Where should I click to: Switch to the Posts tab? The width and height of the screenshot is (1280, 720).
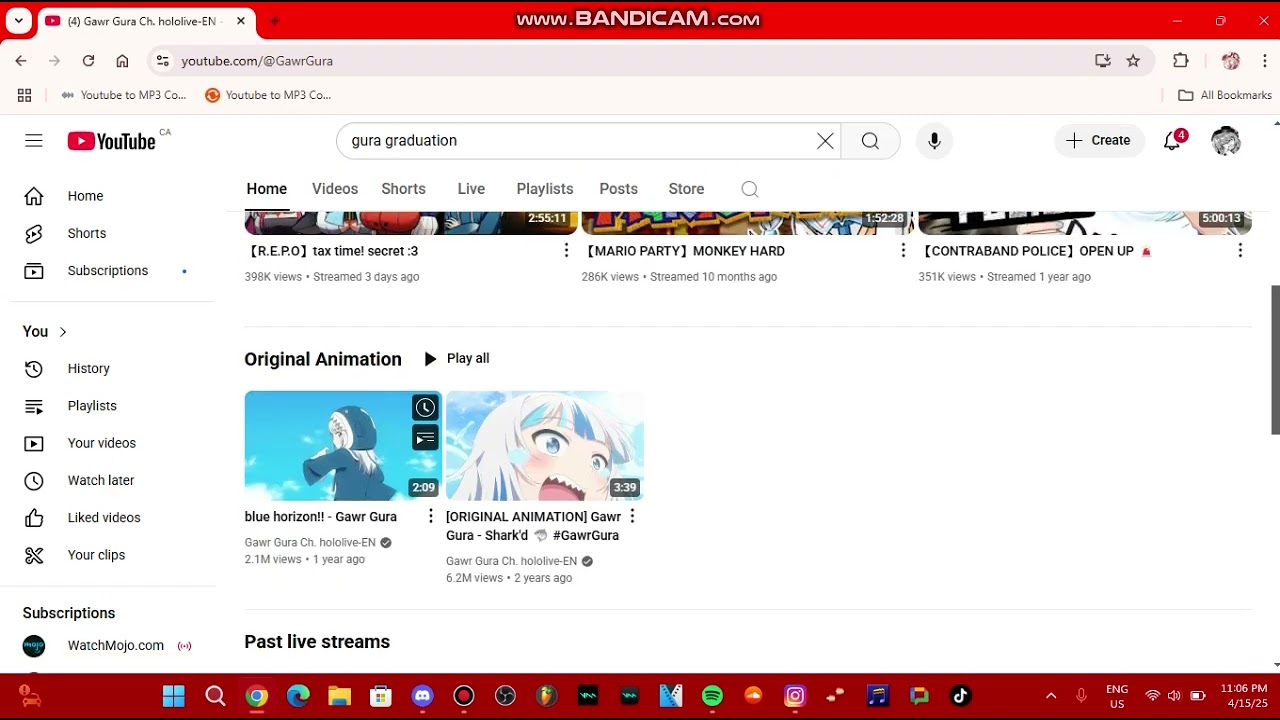618,189
